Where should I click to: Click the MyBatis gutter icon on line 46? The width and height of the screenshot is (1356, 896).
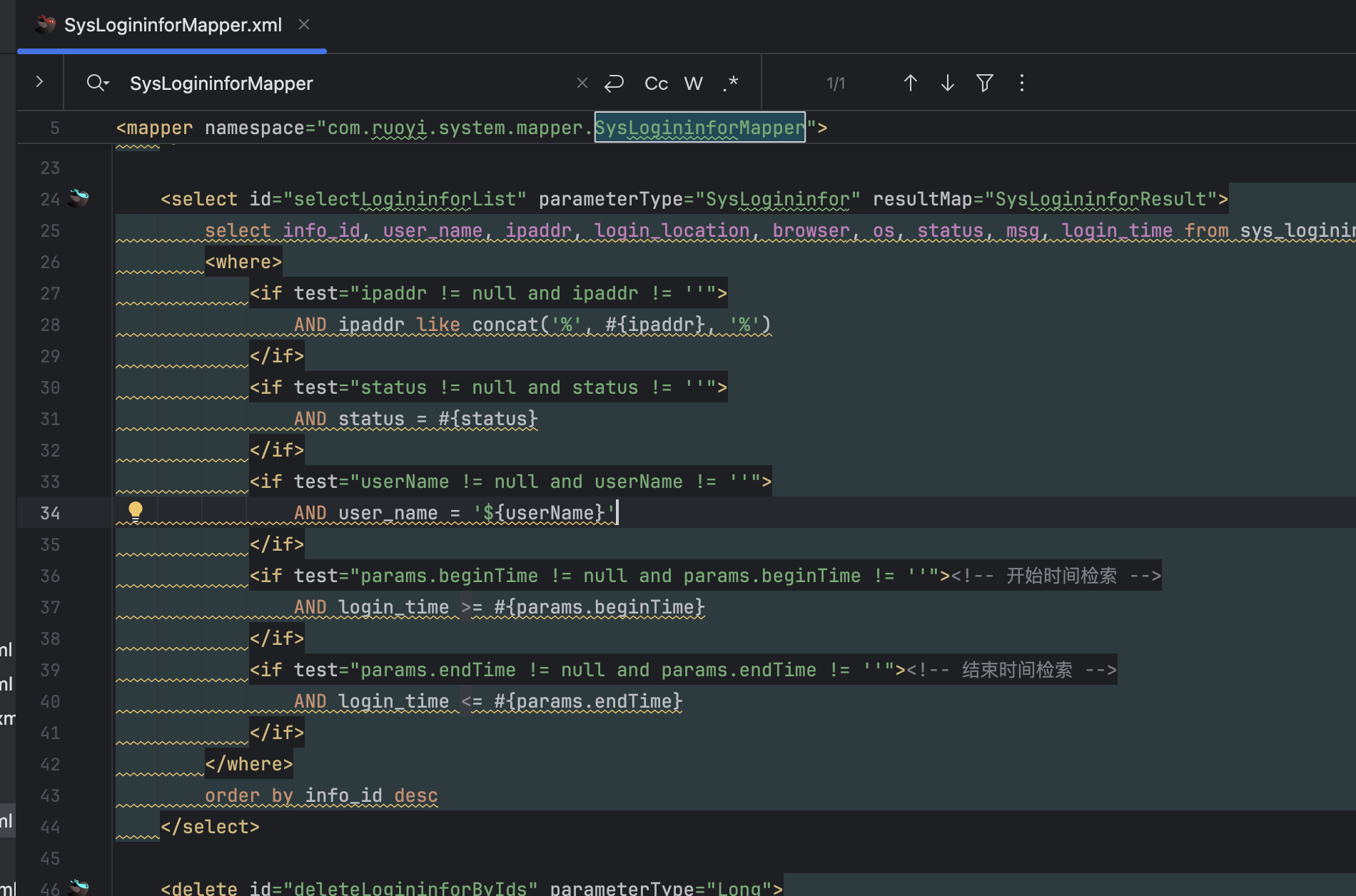click(79, 887)
